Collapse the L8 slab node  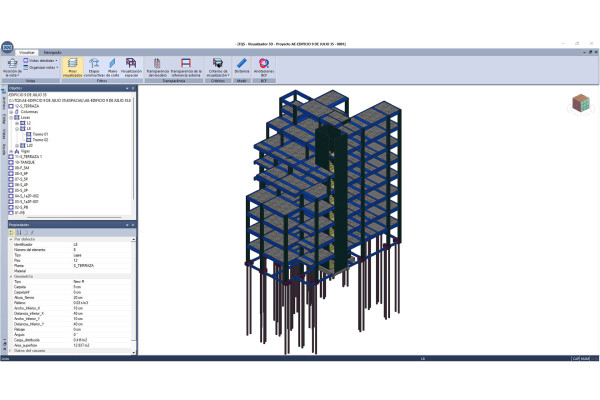tap(17, 129)
